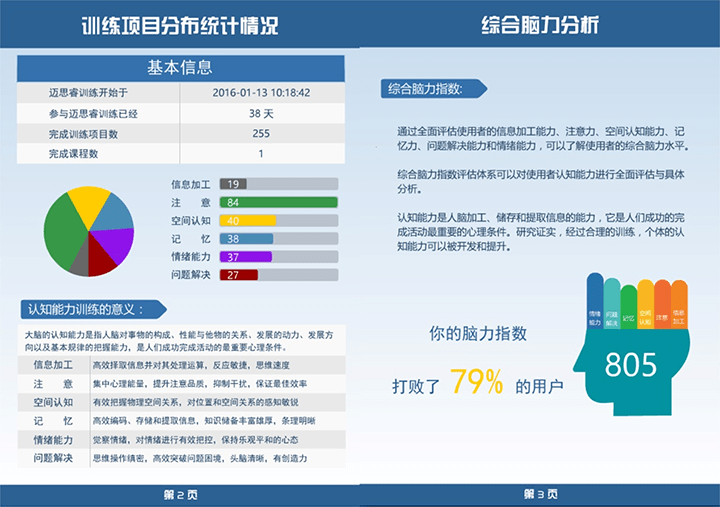Viewport: 720px width, 507px height.
Task: Click the green 记忆 bar above the head
Action: (629, 307)
